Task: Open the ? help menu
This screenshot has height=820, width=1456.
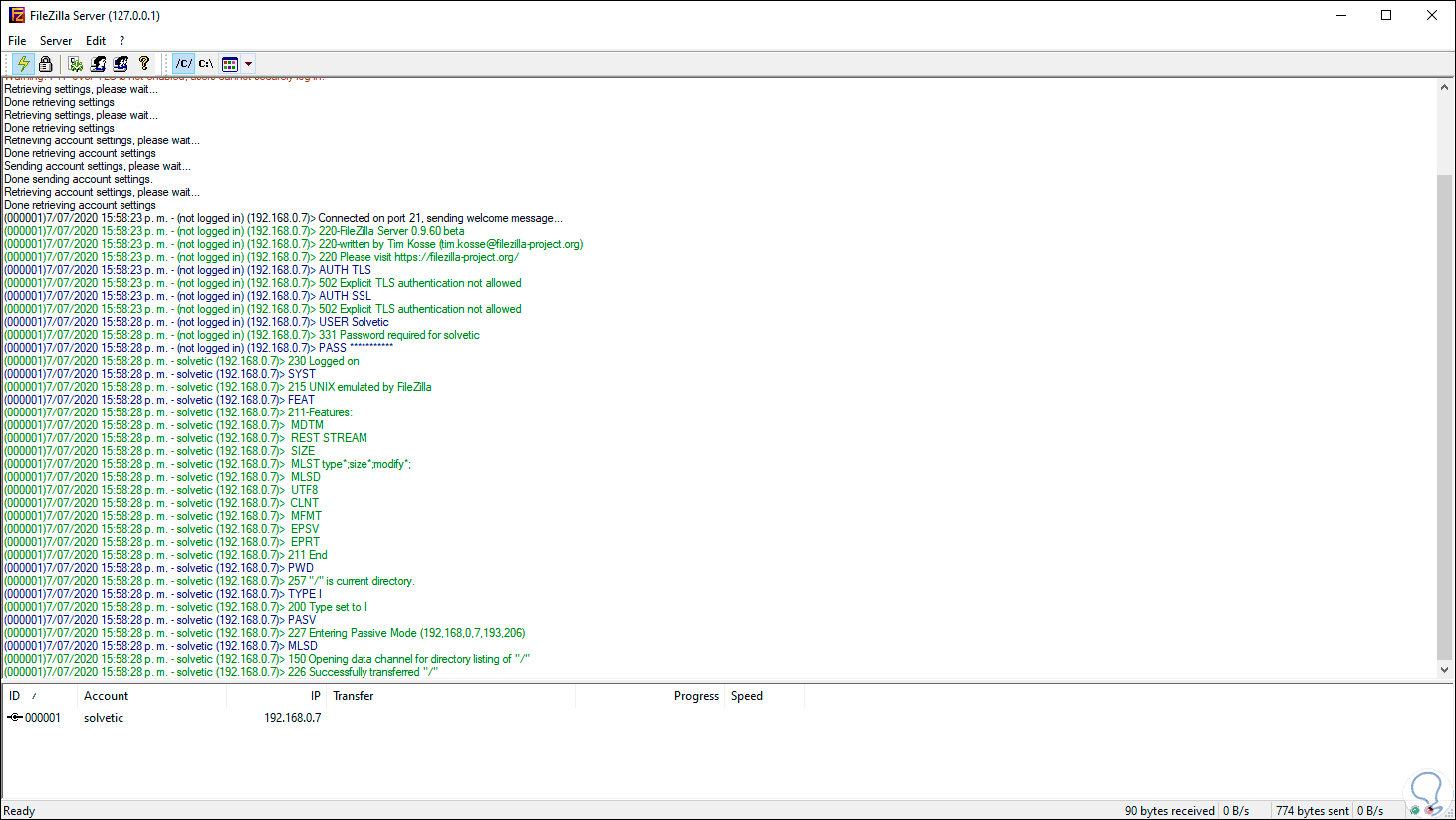Action: coord(122,41)
